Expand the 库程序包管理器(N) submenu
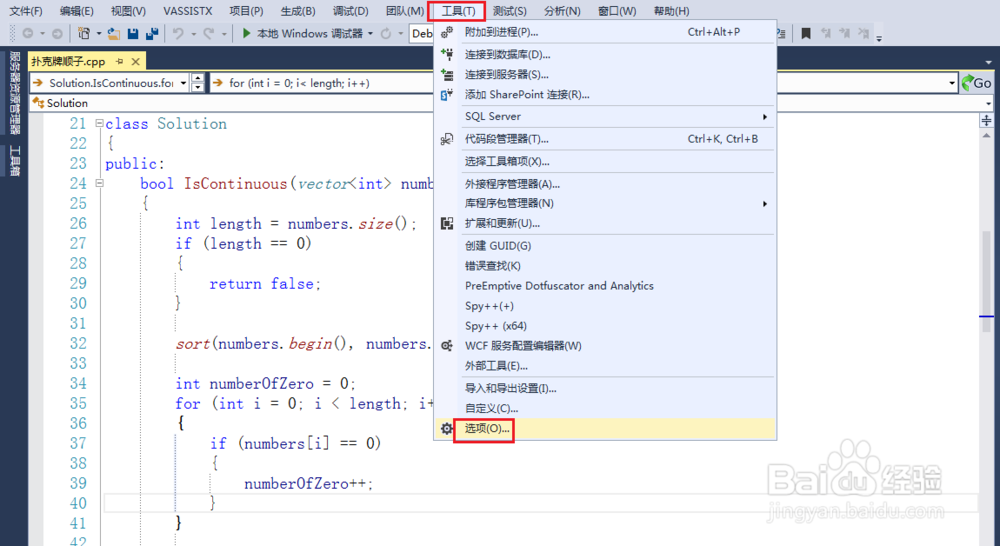 point(605,203)
